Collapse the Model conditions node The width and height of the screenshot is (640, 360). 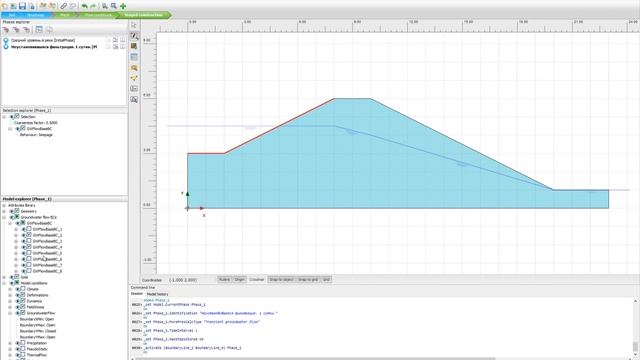[x=4, y=283]
